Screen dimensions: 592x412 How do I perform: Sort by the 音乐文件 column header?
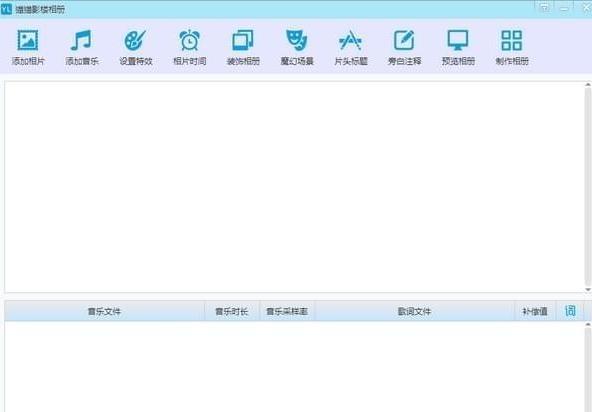[x=104, y=311]
